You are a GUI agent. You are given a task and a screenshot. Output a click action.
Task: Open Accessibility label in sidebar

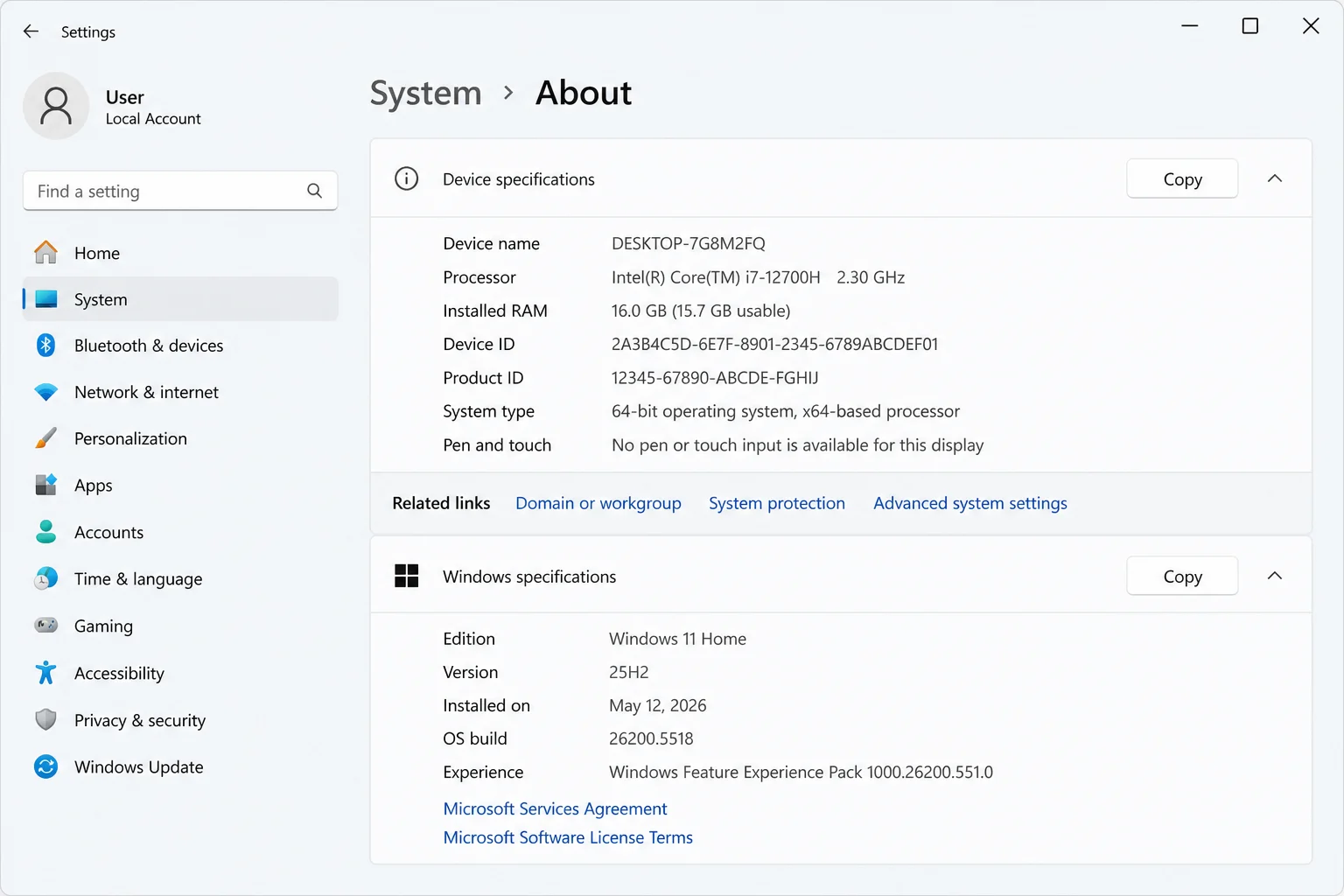(119, 673)
